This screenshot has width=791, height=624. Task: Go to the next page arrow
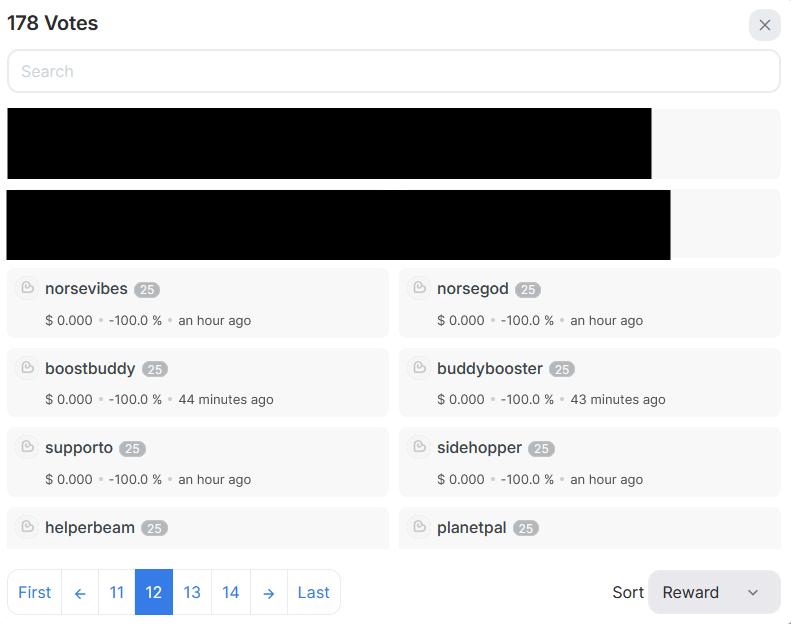268,592
